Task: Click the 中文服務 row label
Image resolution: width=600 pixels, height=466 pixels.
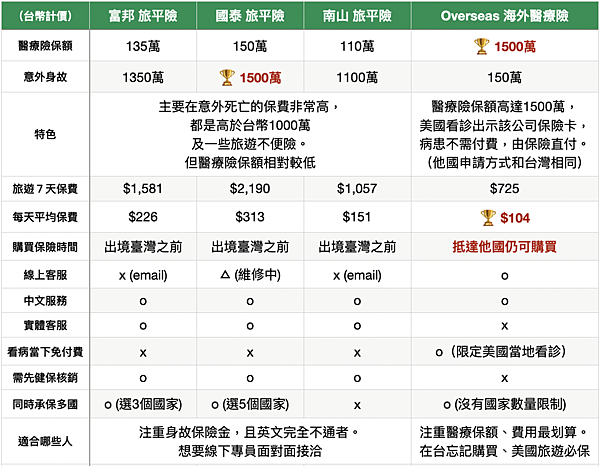Action: click(45, 301)
